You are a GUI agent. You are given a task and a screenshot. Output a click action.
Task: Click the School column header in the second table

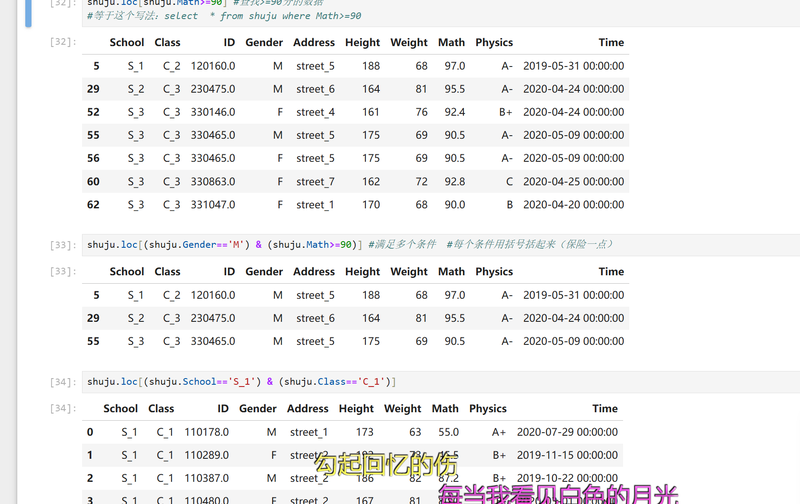click(x=126, y=272)
